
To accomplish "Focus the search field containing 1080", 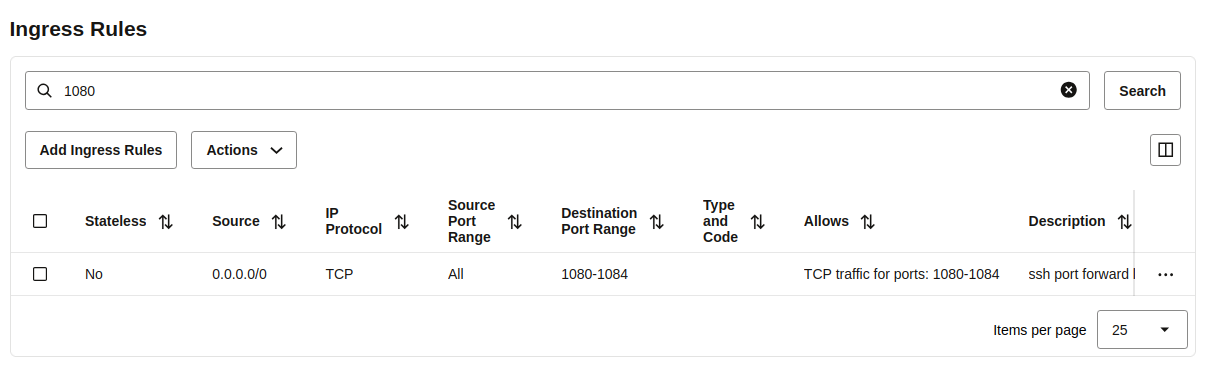I will 557,90.
